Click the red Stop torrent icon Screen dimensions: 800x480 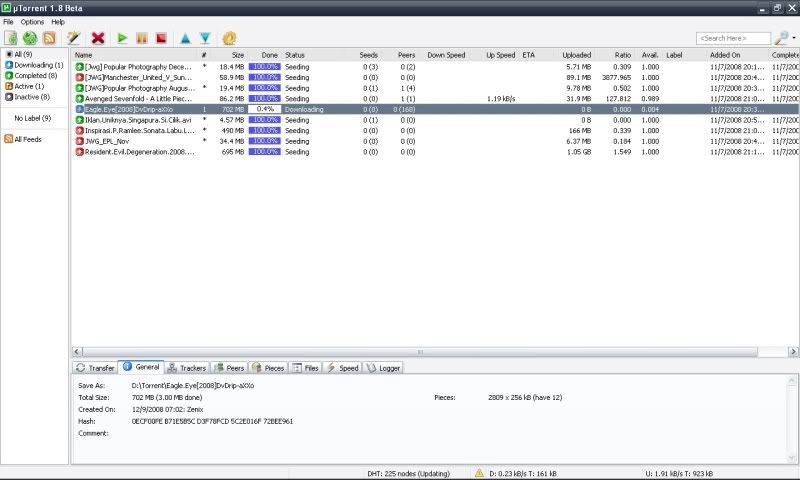tap(161, 38)
